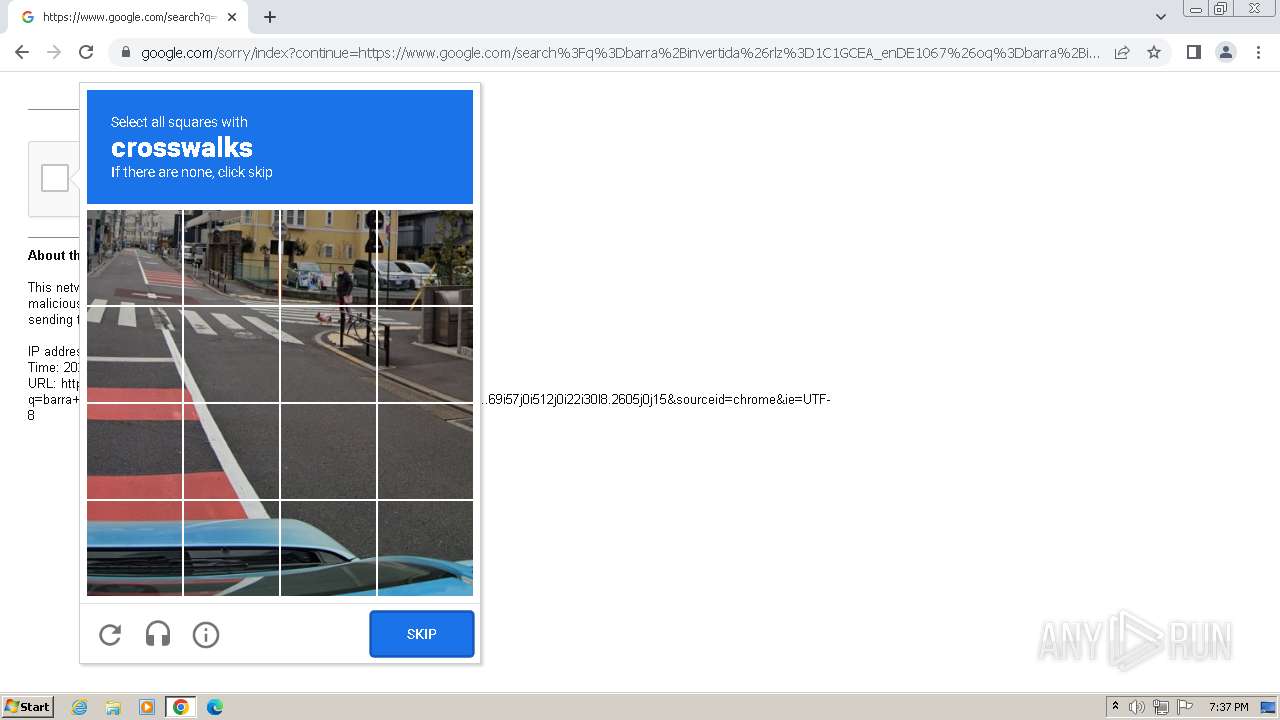
Task: Open the Chrome three-dot menu
Action: coord(1259,52)
